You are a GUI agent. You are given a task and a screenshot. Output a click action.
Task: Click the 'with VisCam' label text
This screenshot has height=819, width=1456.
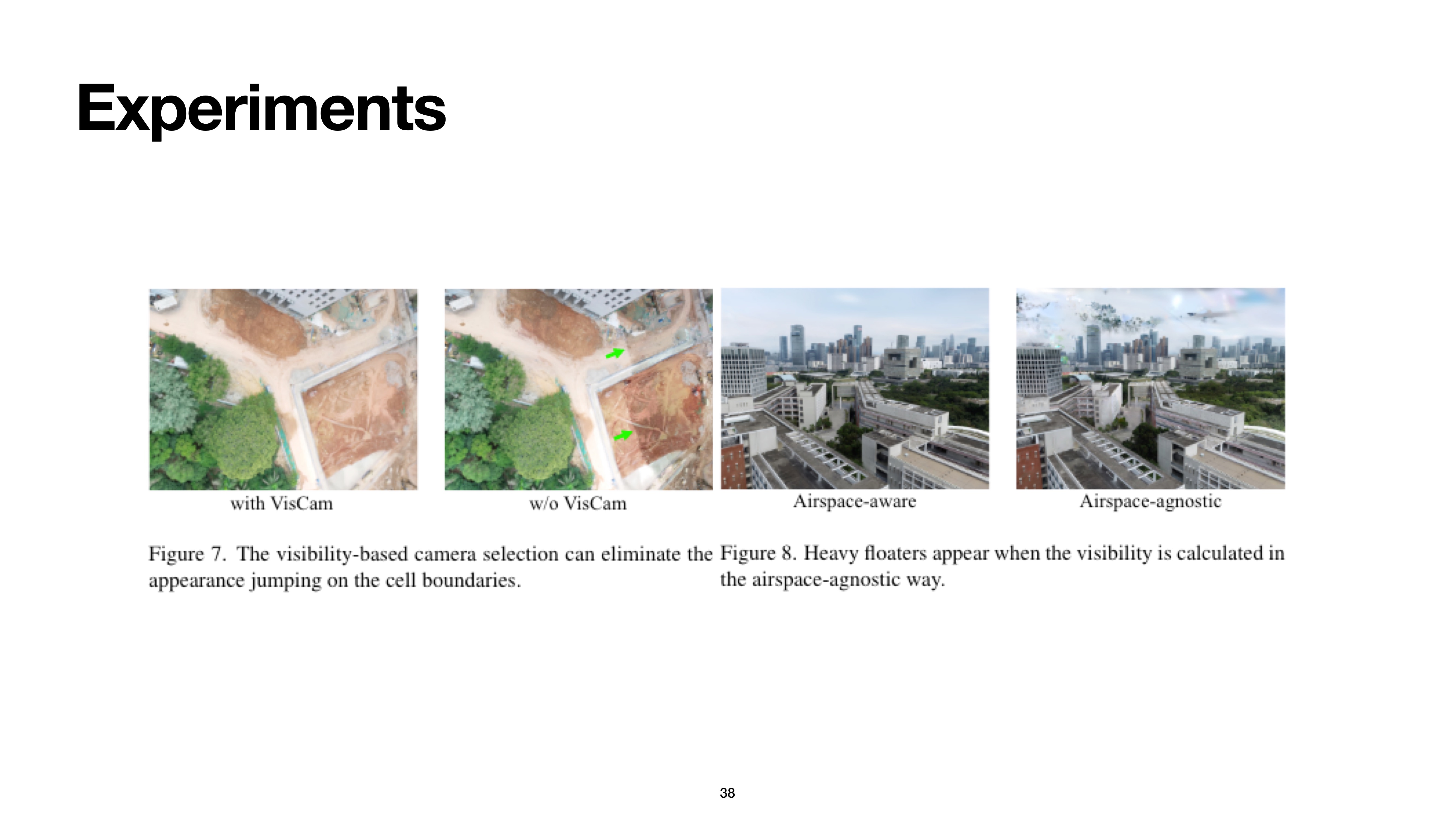click(281, 503)
